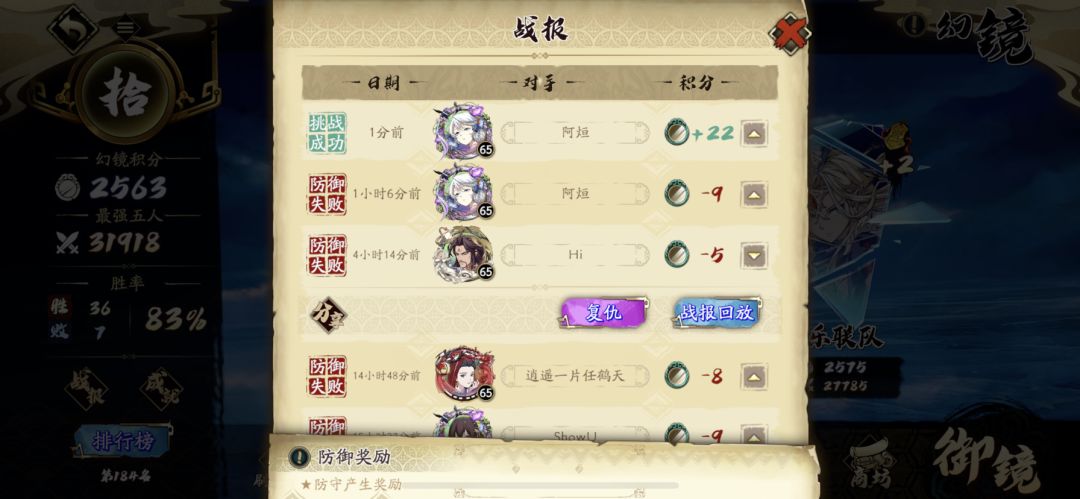
Task: Tap the 逍遥一片任鹤天 opponent avatar
Action: (464, 374)
